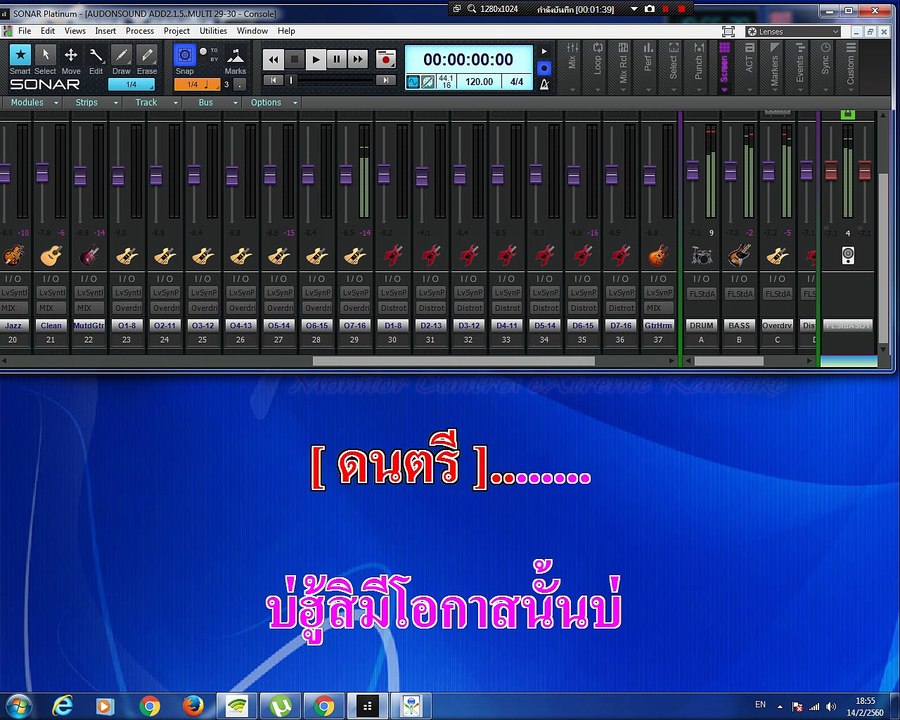The width and height of the screenshot is (900, 720).
Task: Jump to project end
Action: pyautogui.click(x=386, y=80)
